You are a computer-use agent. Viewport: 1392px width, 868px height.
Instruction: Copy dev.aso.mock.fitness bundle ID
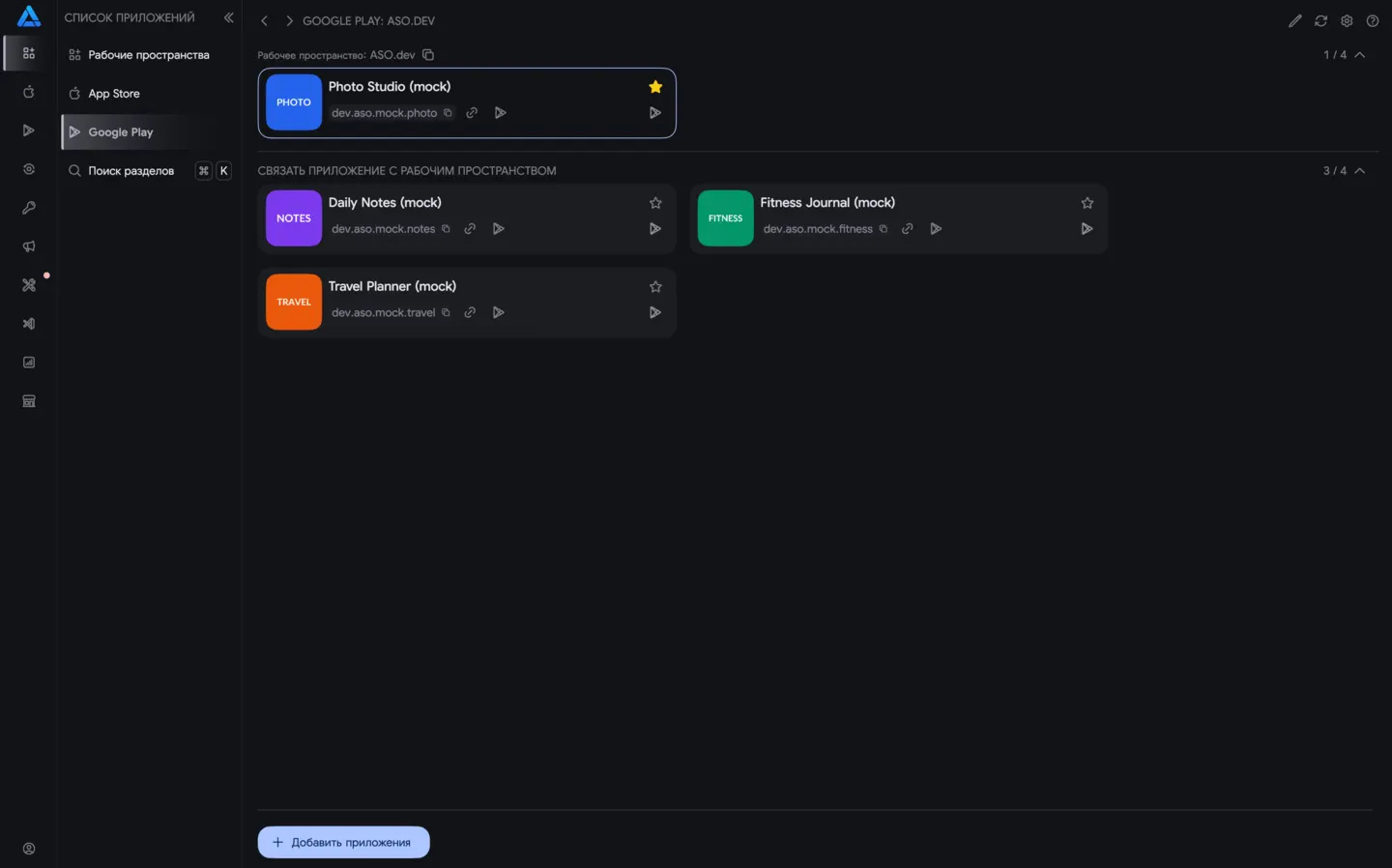point(883,229)
